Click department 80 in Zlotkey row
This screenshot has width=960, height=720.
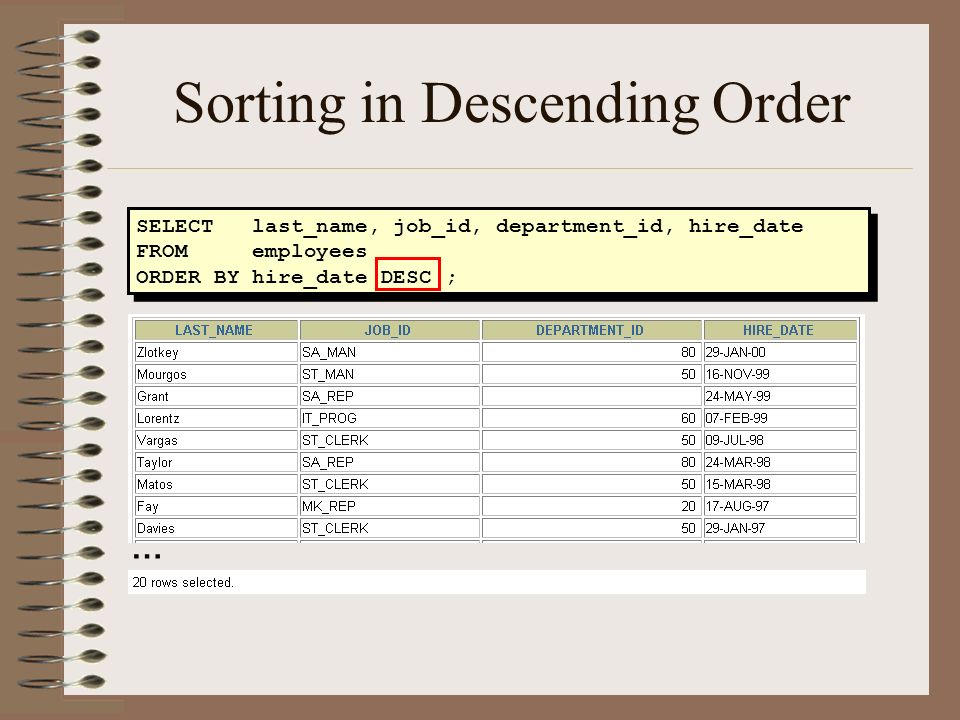point(591,352)
